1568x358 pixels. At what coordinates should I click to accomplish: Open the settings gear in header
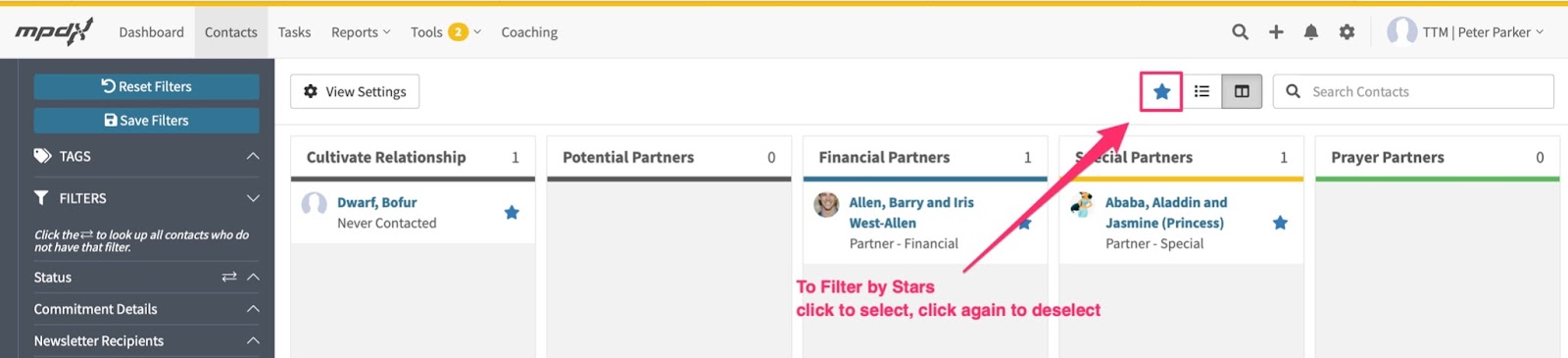click(1347, 32)
